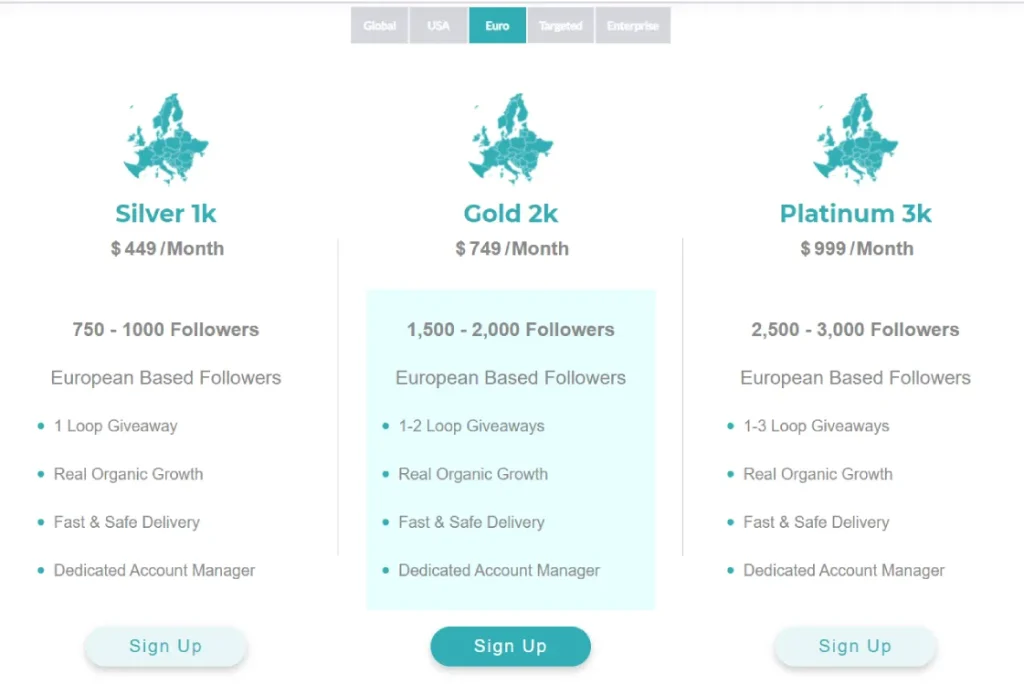1024x685 pixels.
Task: Click the bullet beside Dedicated Account Manager in Silver
Action: pos(41,570)
